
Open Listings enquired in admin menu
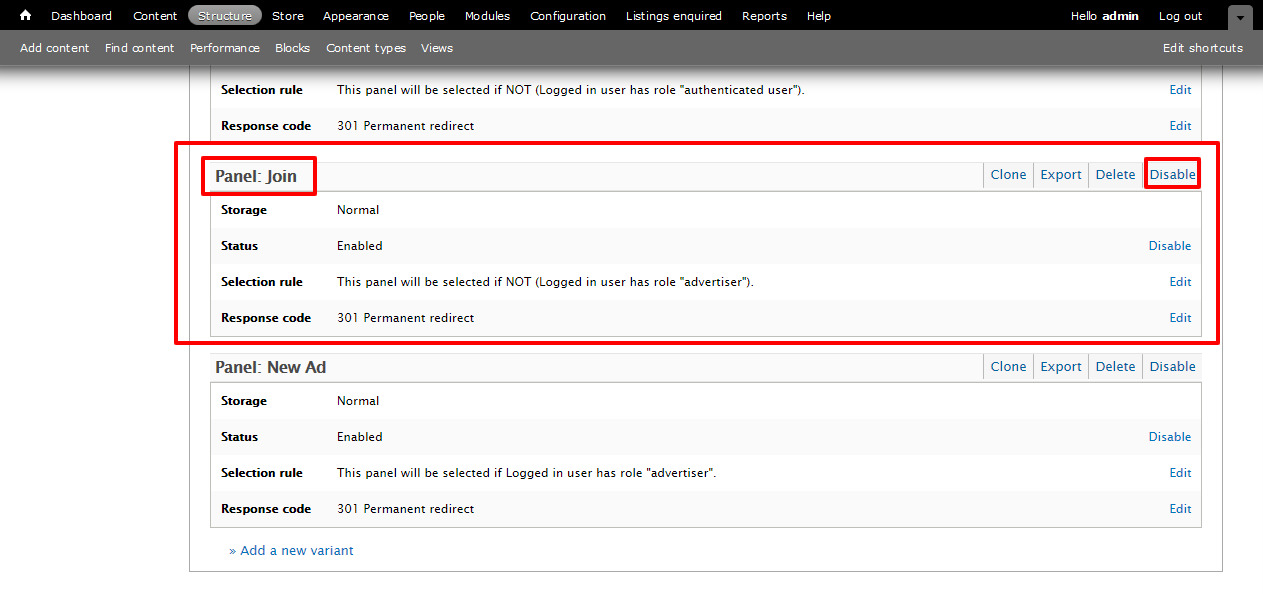[x=673, y=16]
